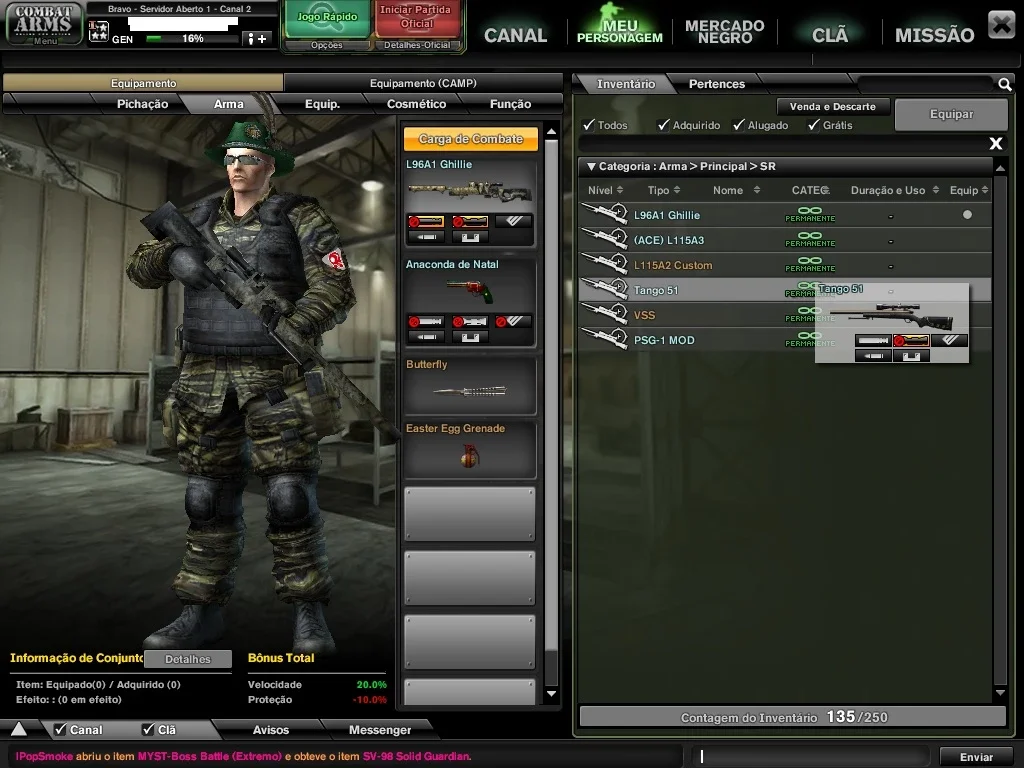This screenshot has height=768, width=1024.
Task: Click the Anaconda de Natal revolver image
Action: pos(470,291)
